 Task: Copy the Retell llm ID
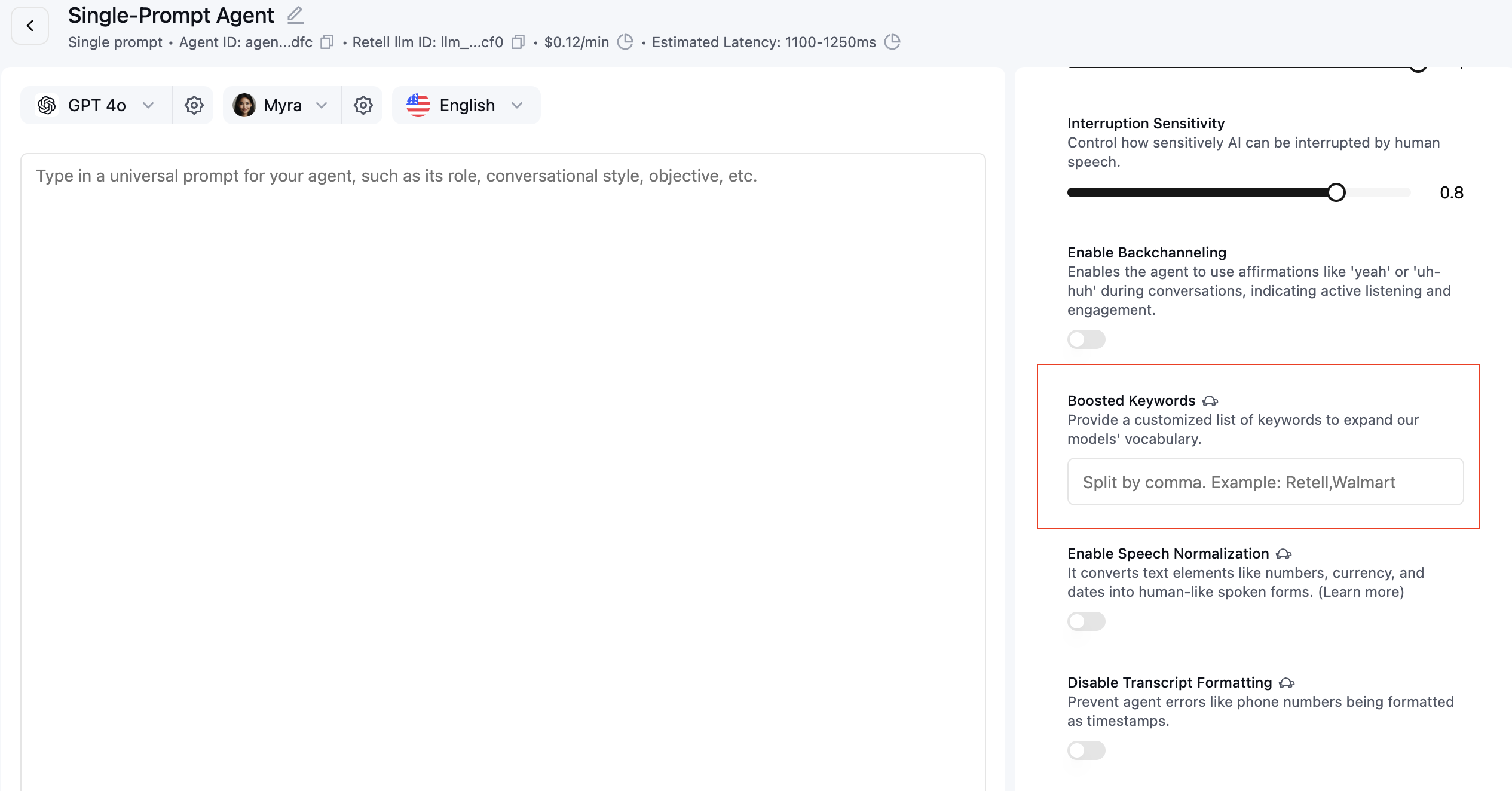pyautogui.click(x=518, y=42)
